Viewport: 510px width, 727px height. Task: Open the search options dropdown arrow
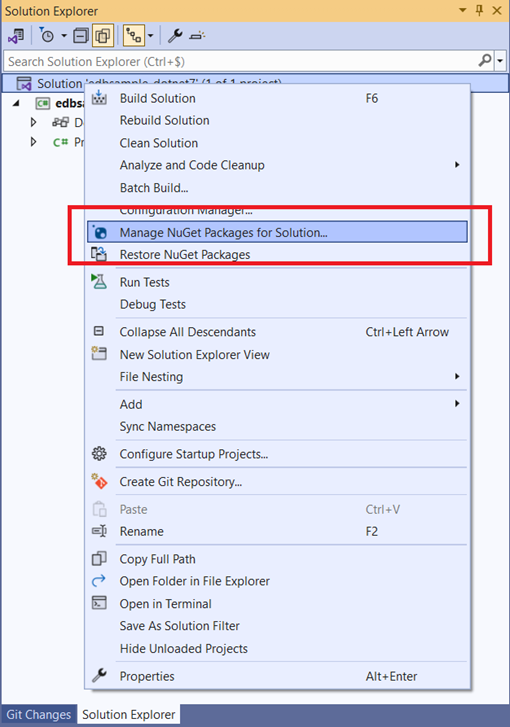tap(500, 61)
